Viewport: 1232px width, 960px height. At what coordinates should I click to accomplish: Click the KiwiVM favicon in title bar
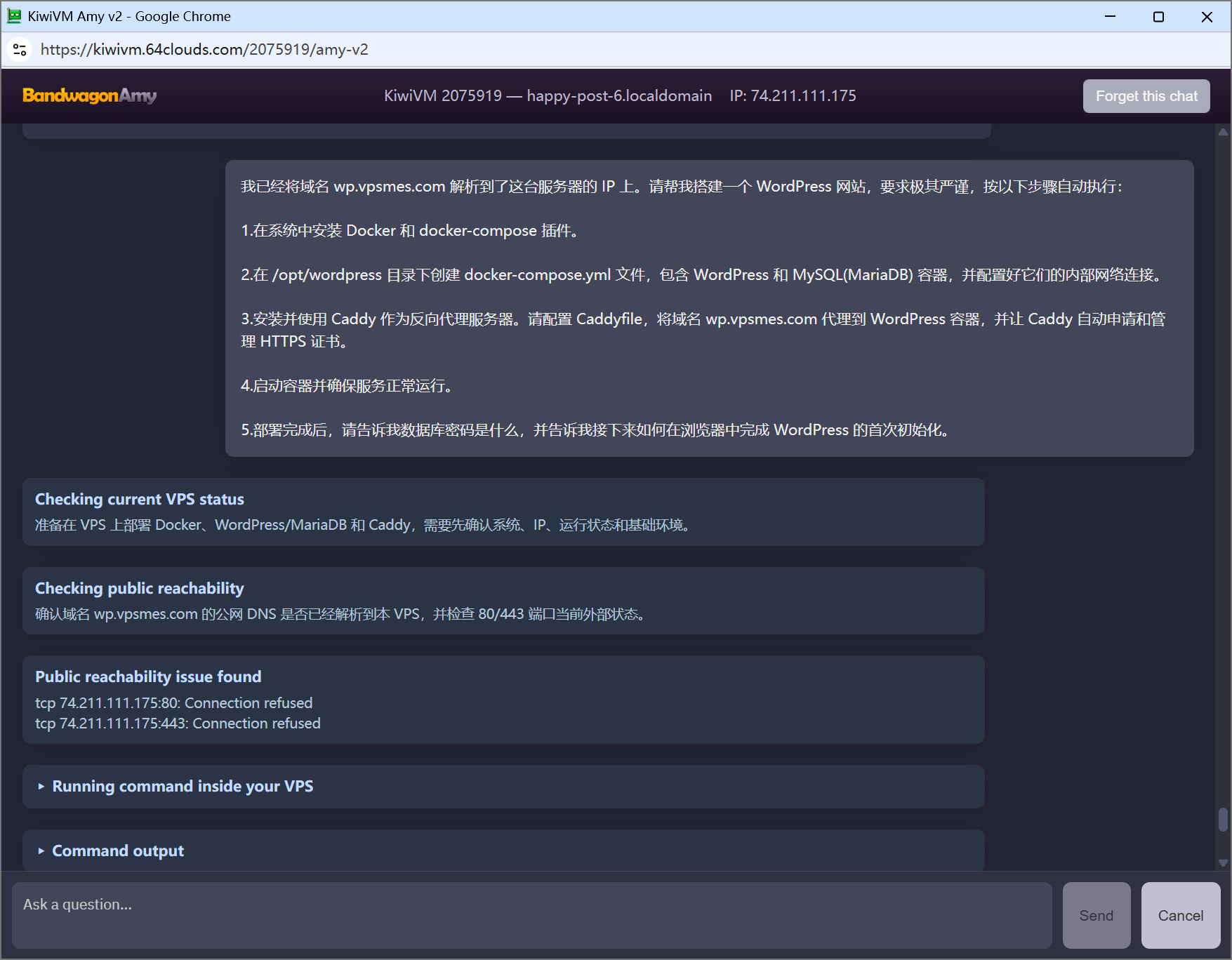tap(14, 16)
